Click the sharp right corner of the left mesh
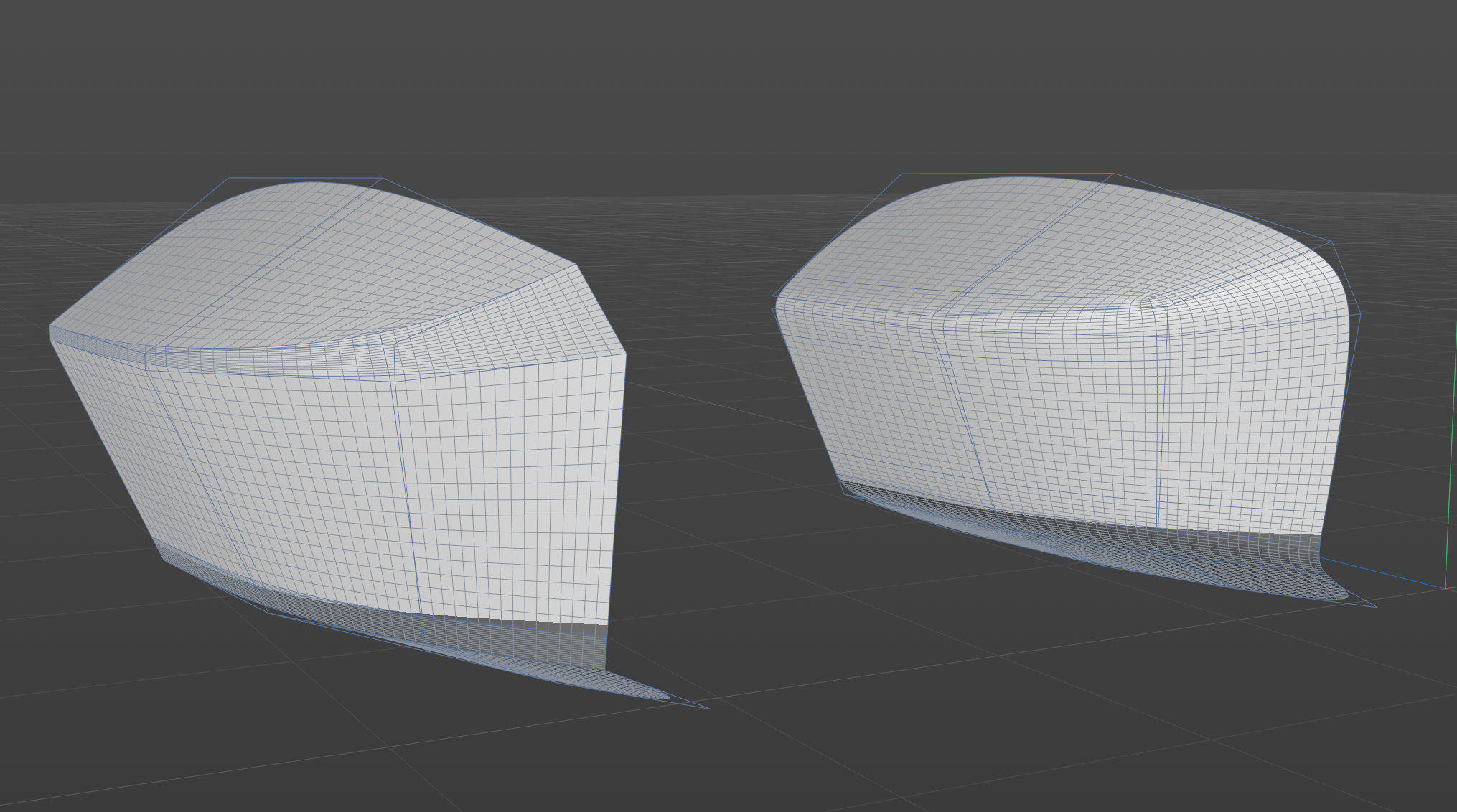 (624, 354)
